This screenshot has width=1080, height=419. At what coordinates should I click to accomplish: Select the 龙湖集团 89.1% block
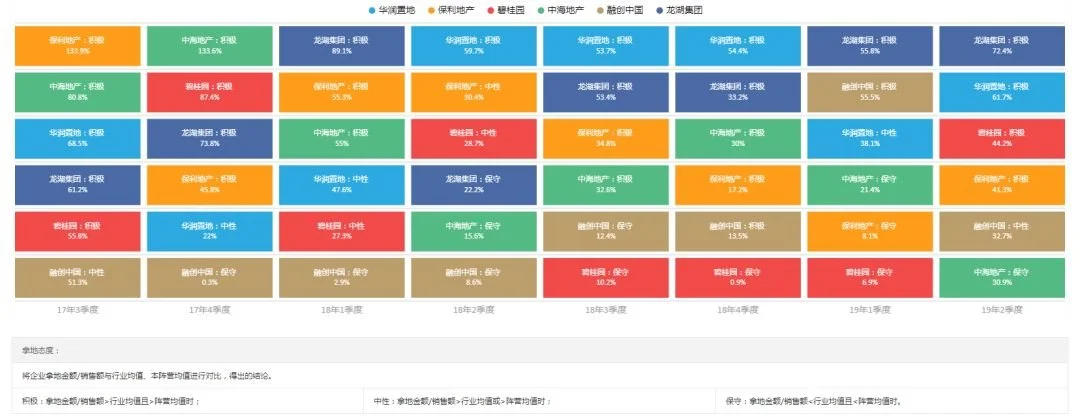tap(342, 46)
